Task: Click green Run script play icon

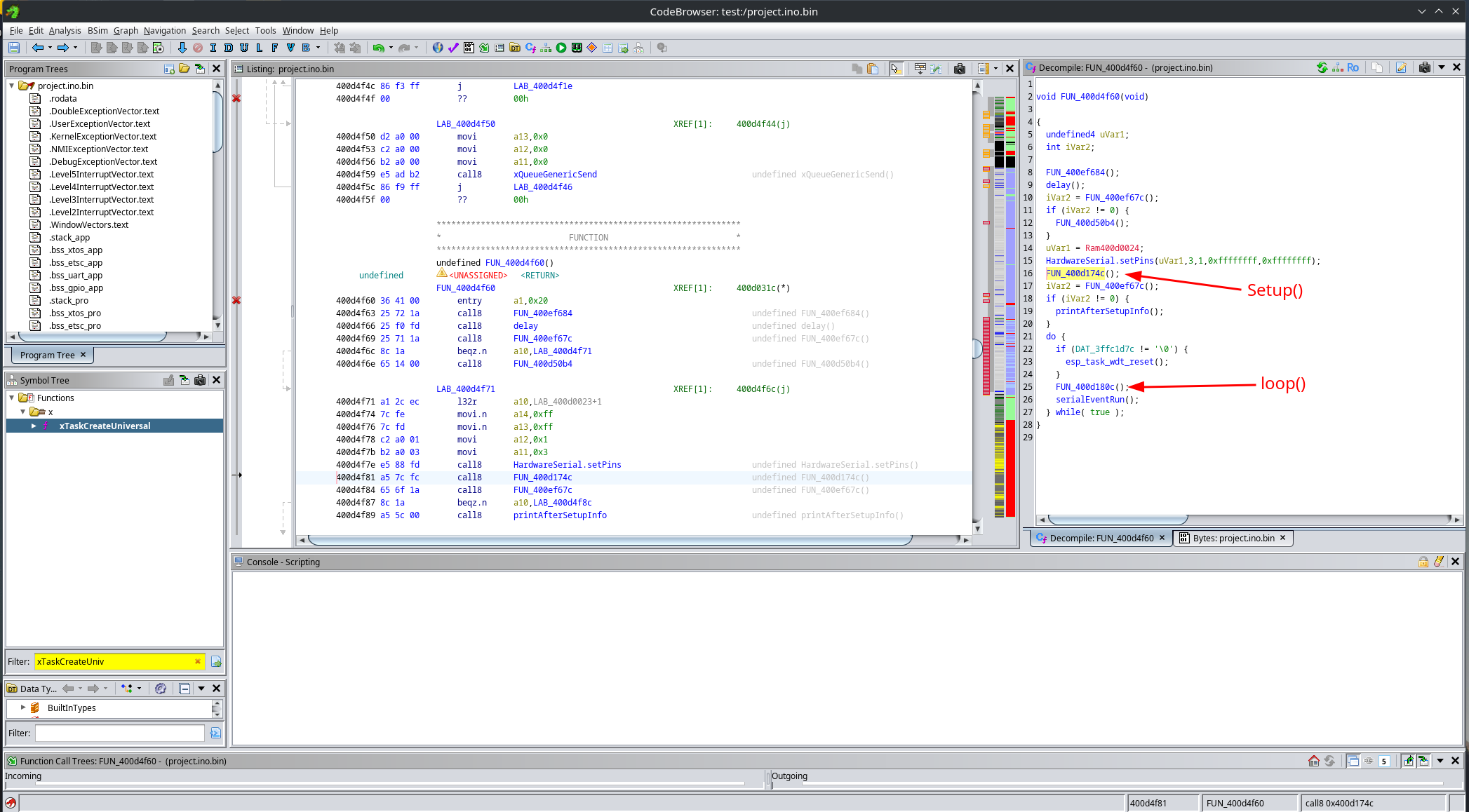Action: (x=561, y=48)
